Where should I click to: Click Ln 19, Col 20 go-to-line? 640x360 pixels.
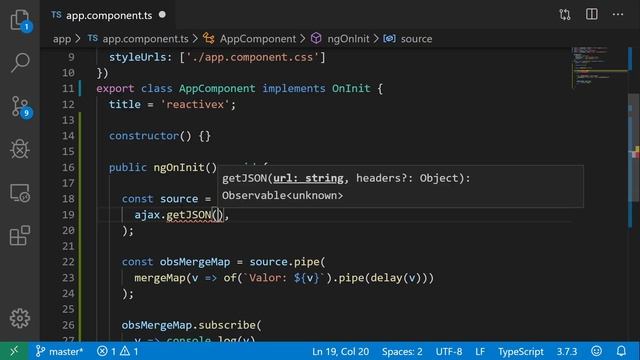tap(340, 351)
